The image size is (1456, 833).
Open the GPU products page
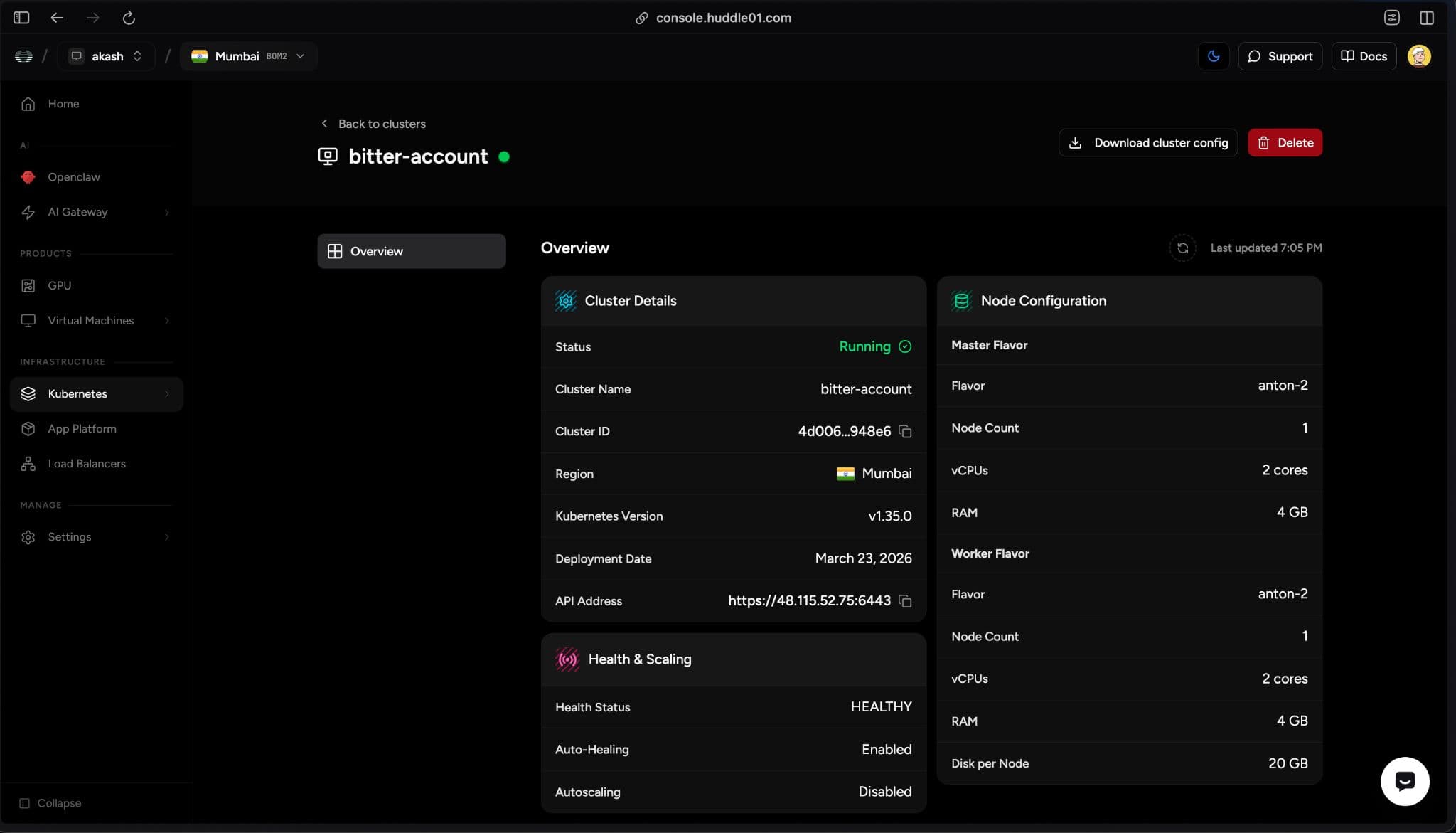pos(60,285)
